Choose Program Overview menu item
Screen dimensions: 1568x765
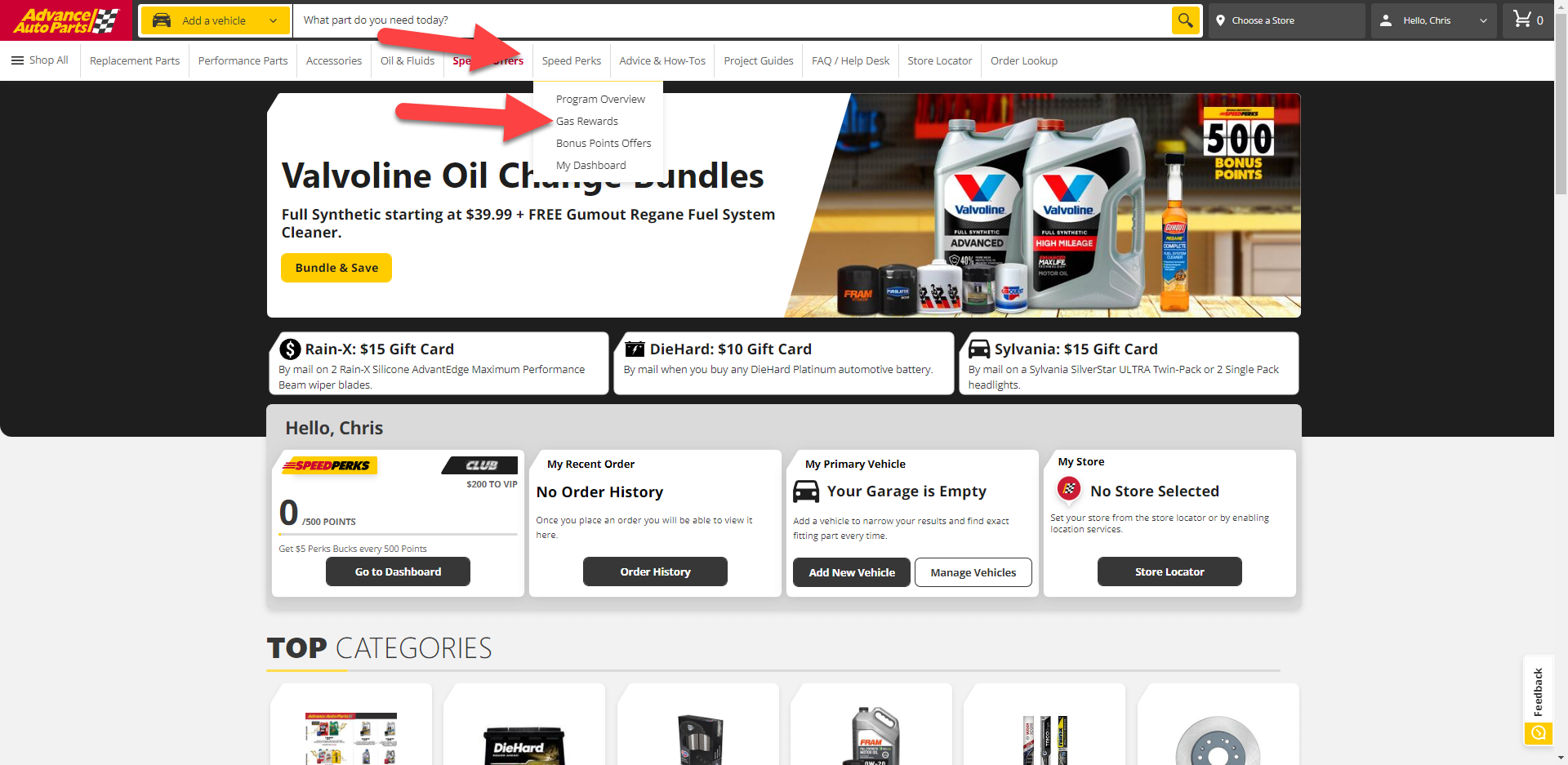(600, 99)
